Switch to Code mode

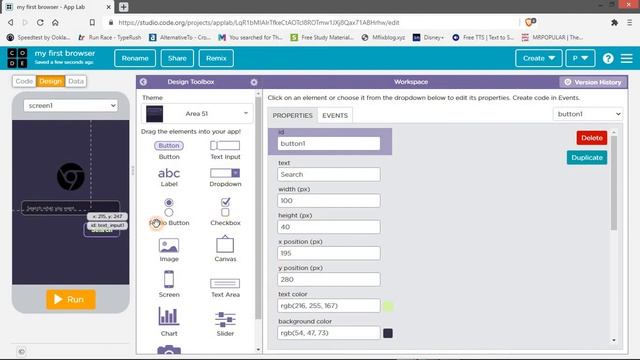click(x=24, y=81)
